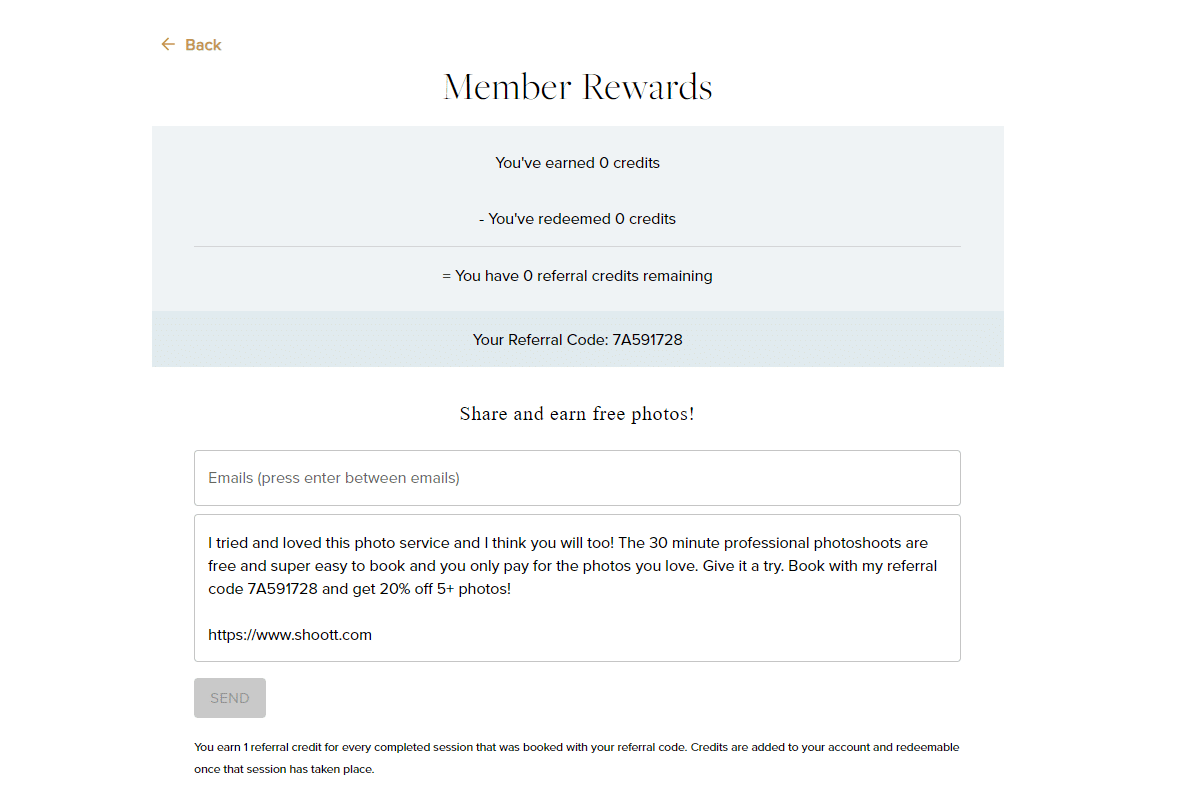This screenshot has width=1182, height=793.
Task: Go back via the Back link text
Action: point(203,45)
